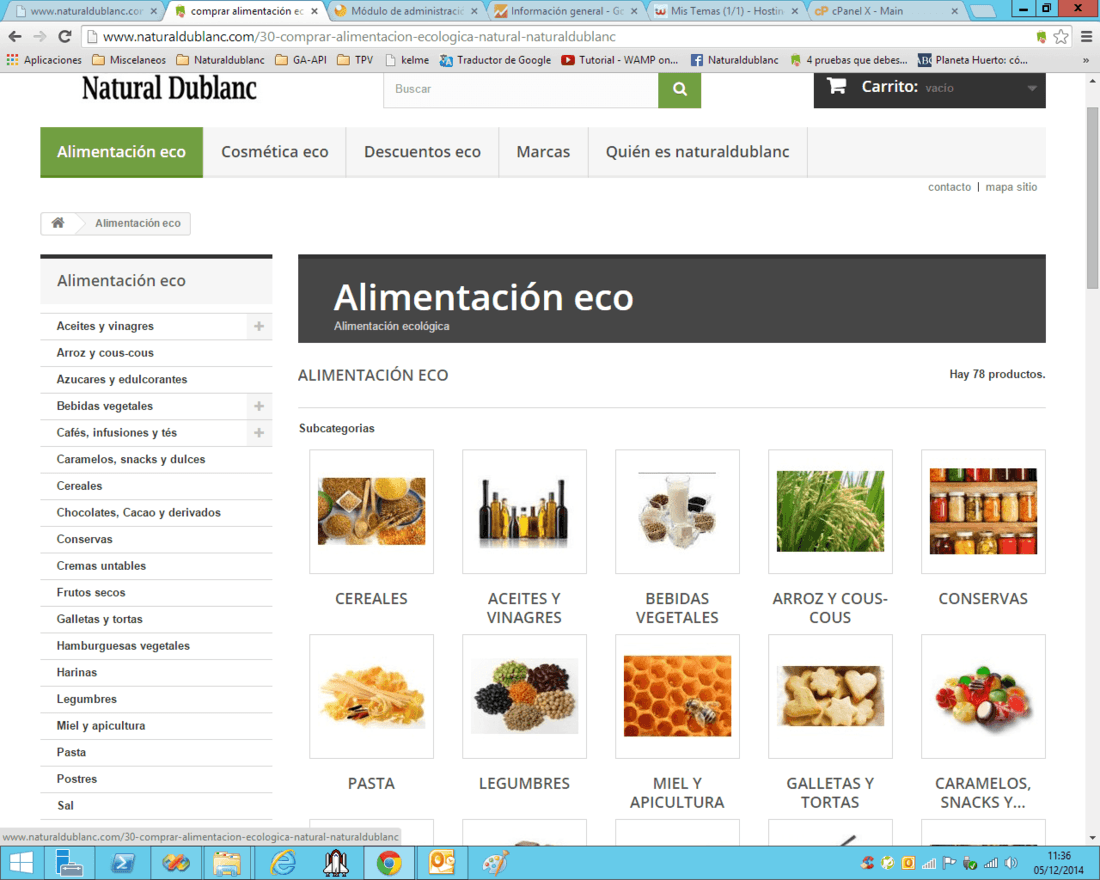
Task: Open Miel y Apicultura honeycomb thumbnail
Action: (x=677, y=696)
